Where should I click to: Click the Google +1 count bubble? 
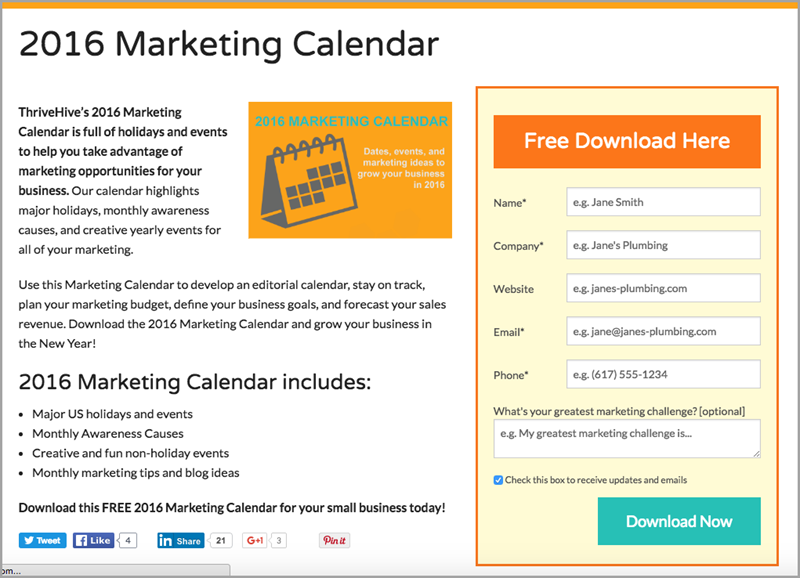click(x=279, y=540)
